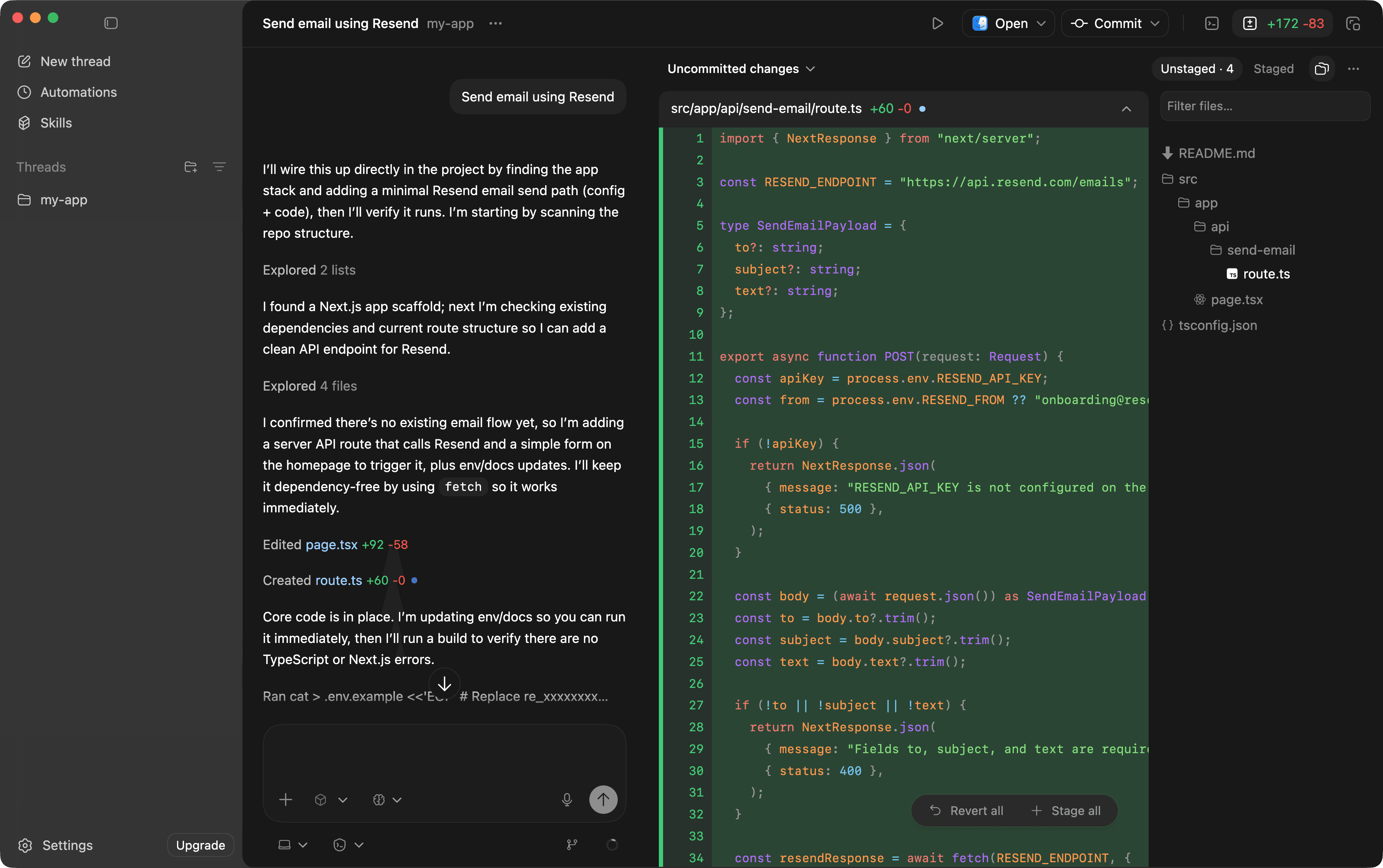The height and width of the screenshot is (868, 1383).
Task: Switch the file list to folder view
Action: 1321,68
